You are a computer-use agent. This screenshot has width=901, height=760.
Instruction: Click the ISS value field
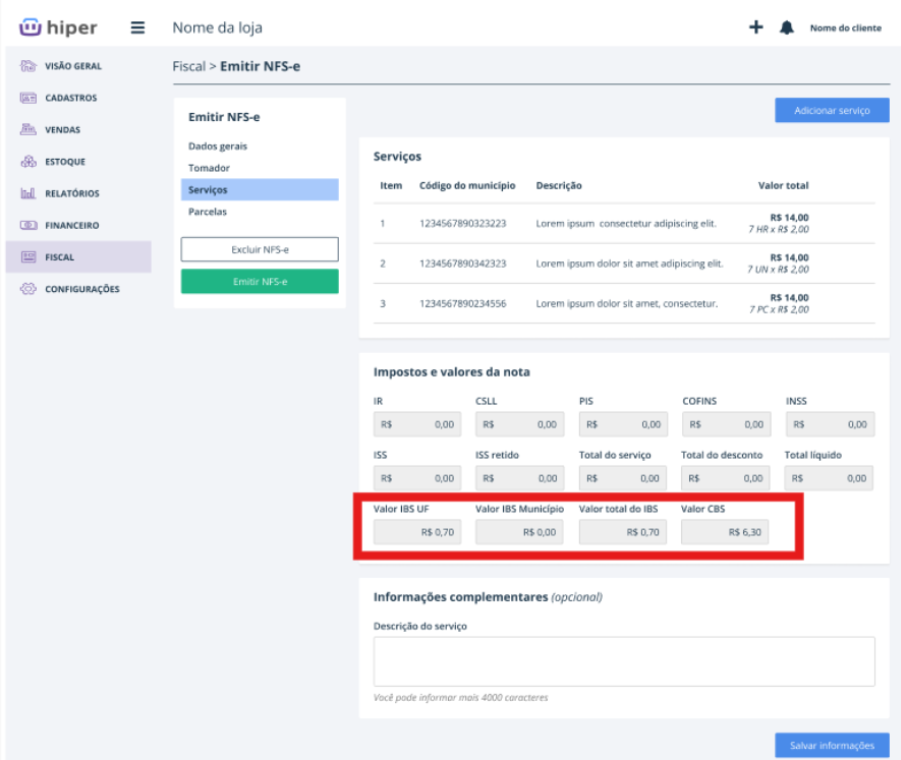pos(417,478)
